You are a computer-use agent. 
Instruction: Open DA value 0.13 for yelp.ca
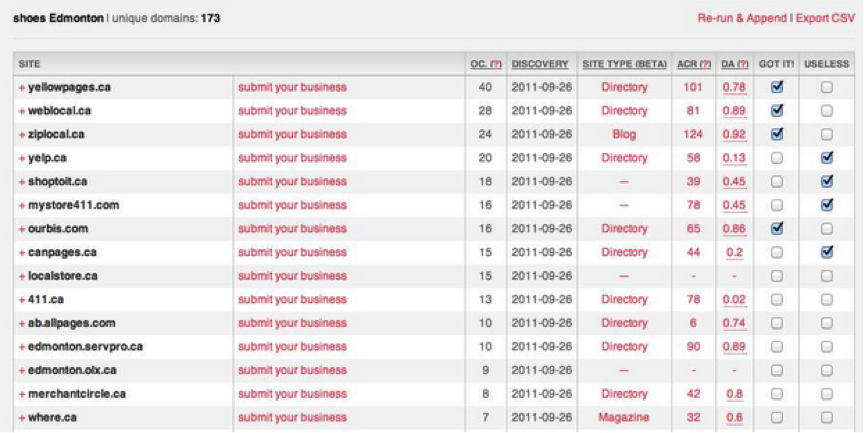[735, 159]
